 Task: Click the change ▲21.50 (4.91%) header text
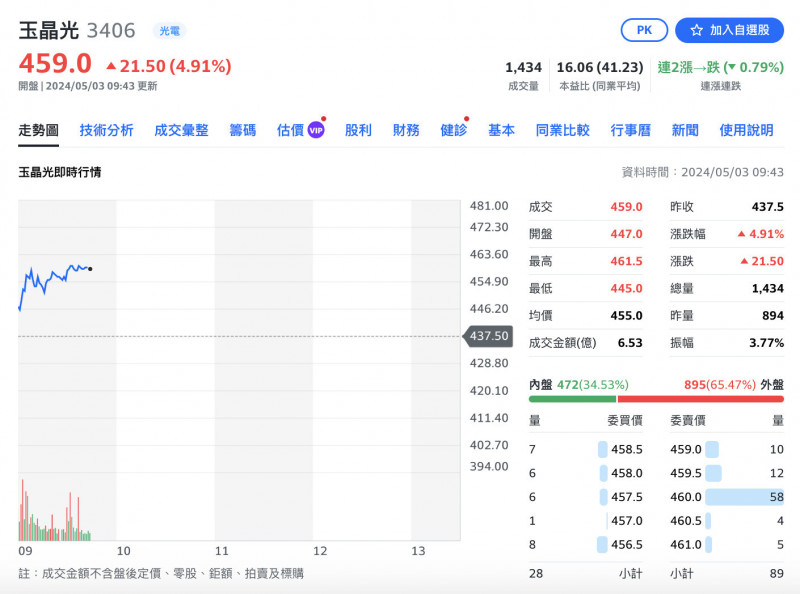click(169, 66)
